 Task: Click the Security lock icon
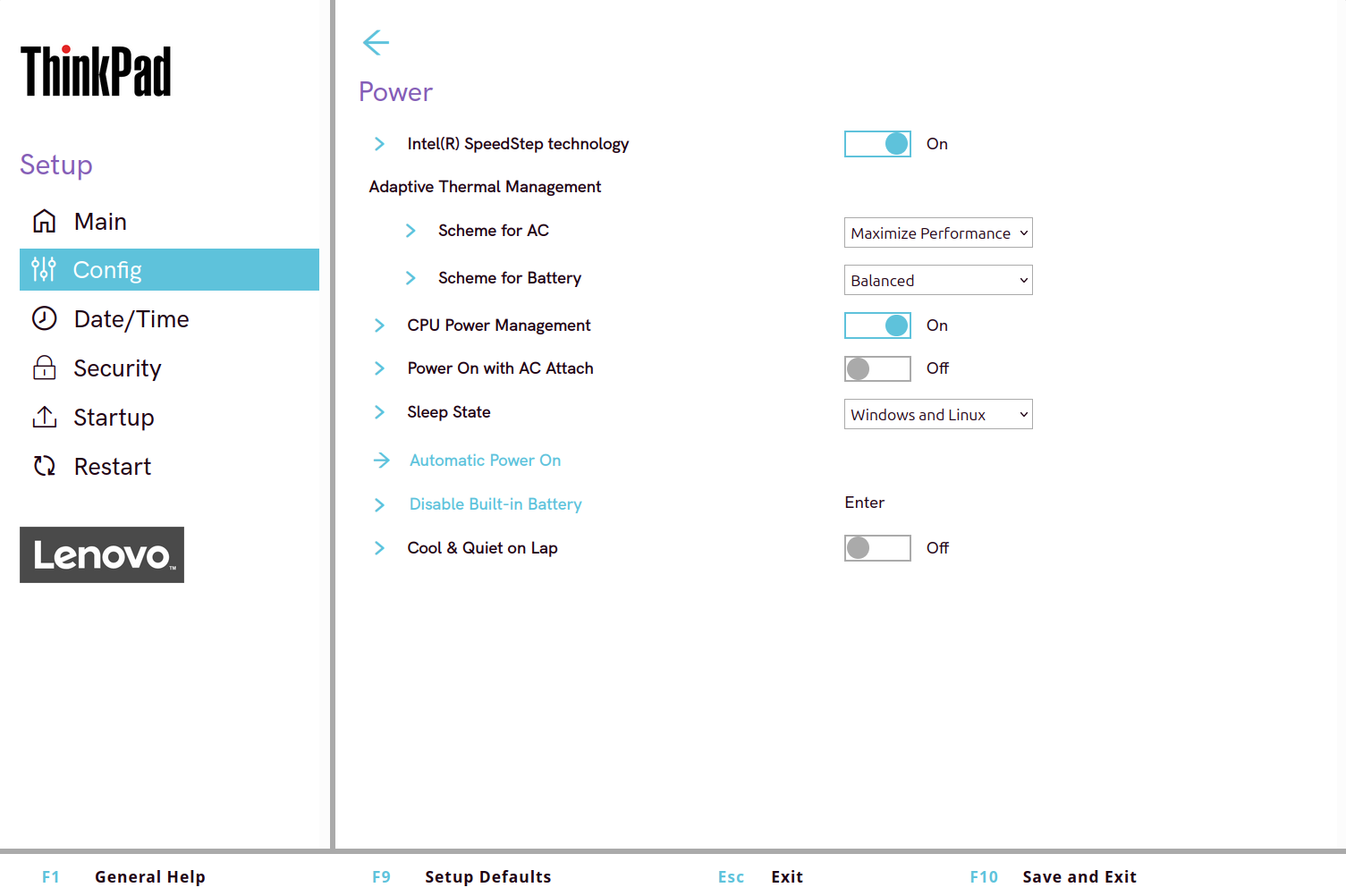click(44, 368)
